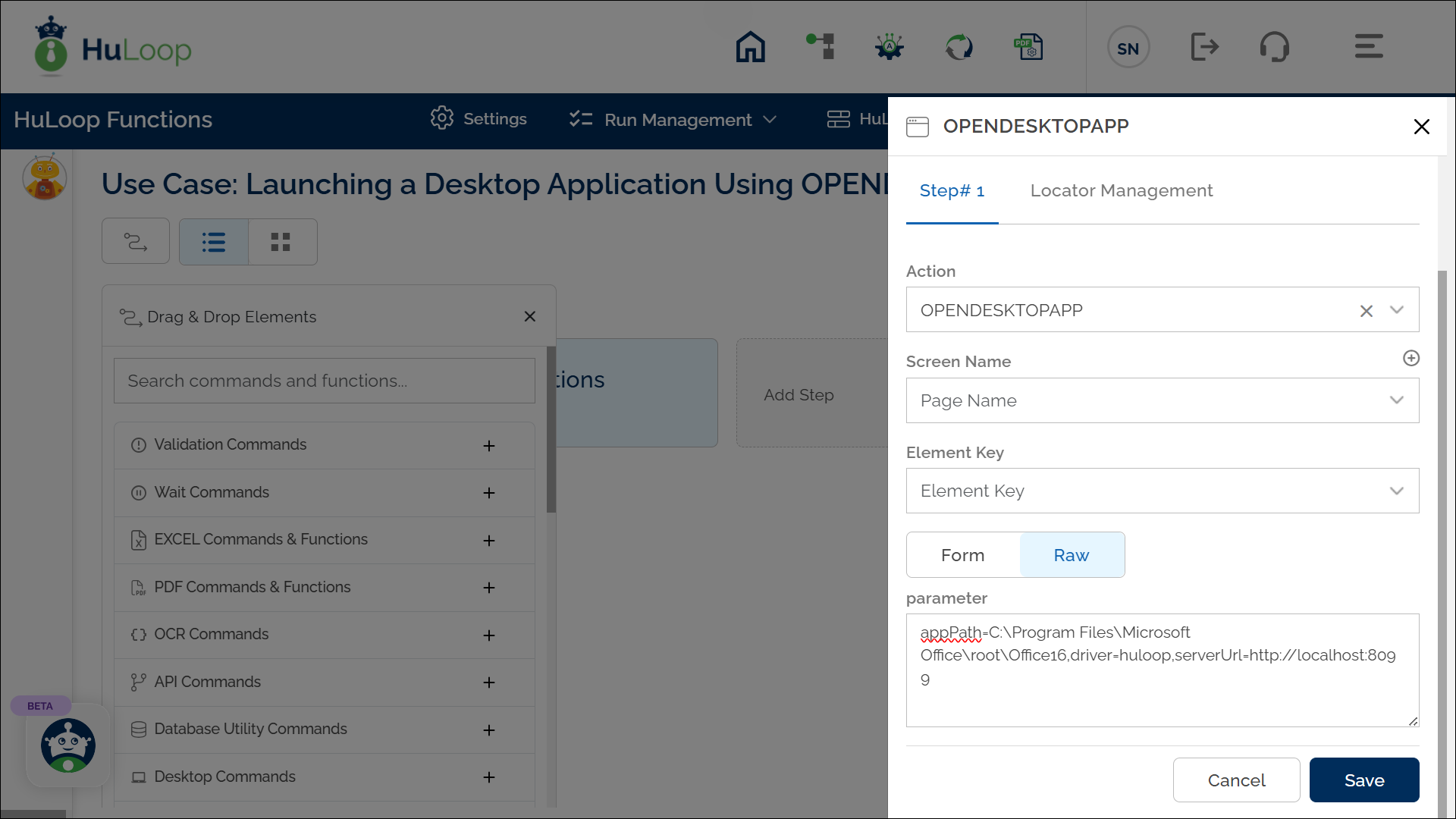Select the Raw parameter mode
Screen dimensions: 1456x819
[x=1071, y=555]
